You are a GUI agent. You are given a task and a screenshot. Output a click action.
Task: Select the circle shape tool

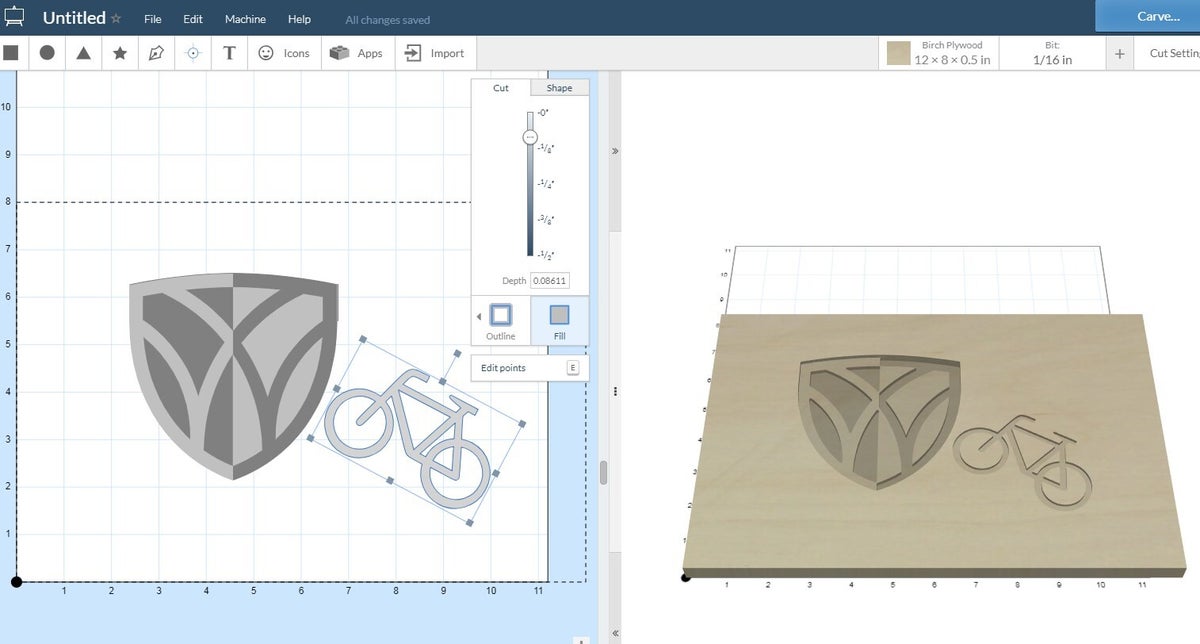(47, 53)
